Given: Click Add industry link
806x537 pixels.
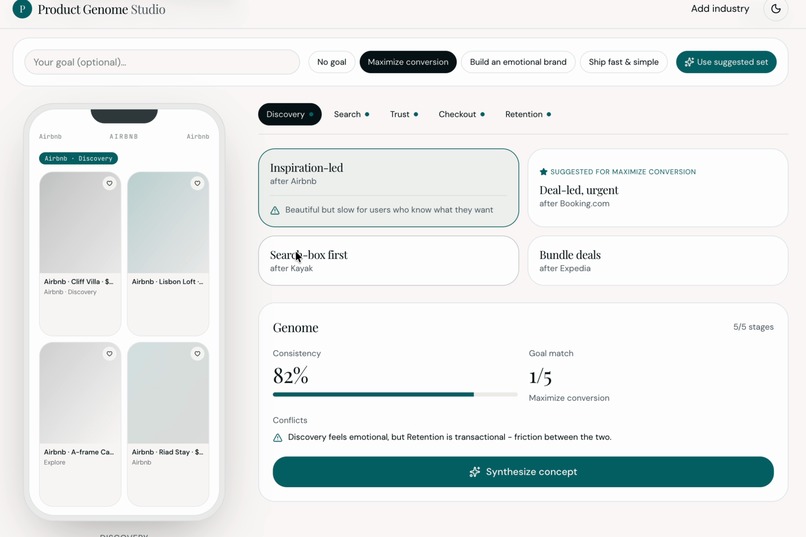Looking at the screenshot, I should 720,9.
